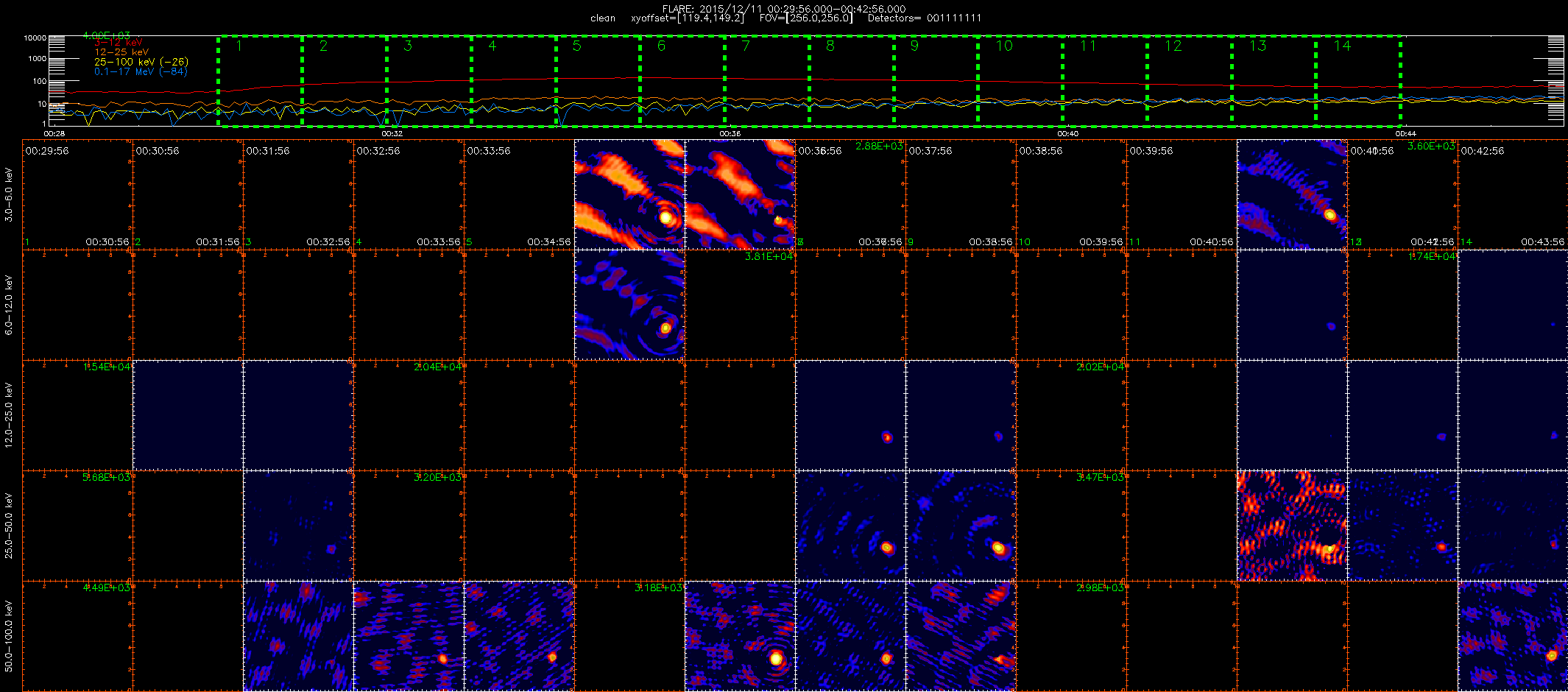
Task: Select interval 5 in the light curve
Action: (598, 81)
